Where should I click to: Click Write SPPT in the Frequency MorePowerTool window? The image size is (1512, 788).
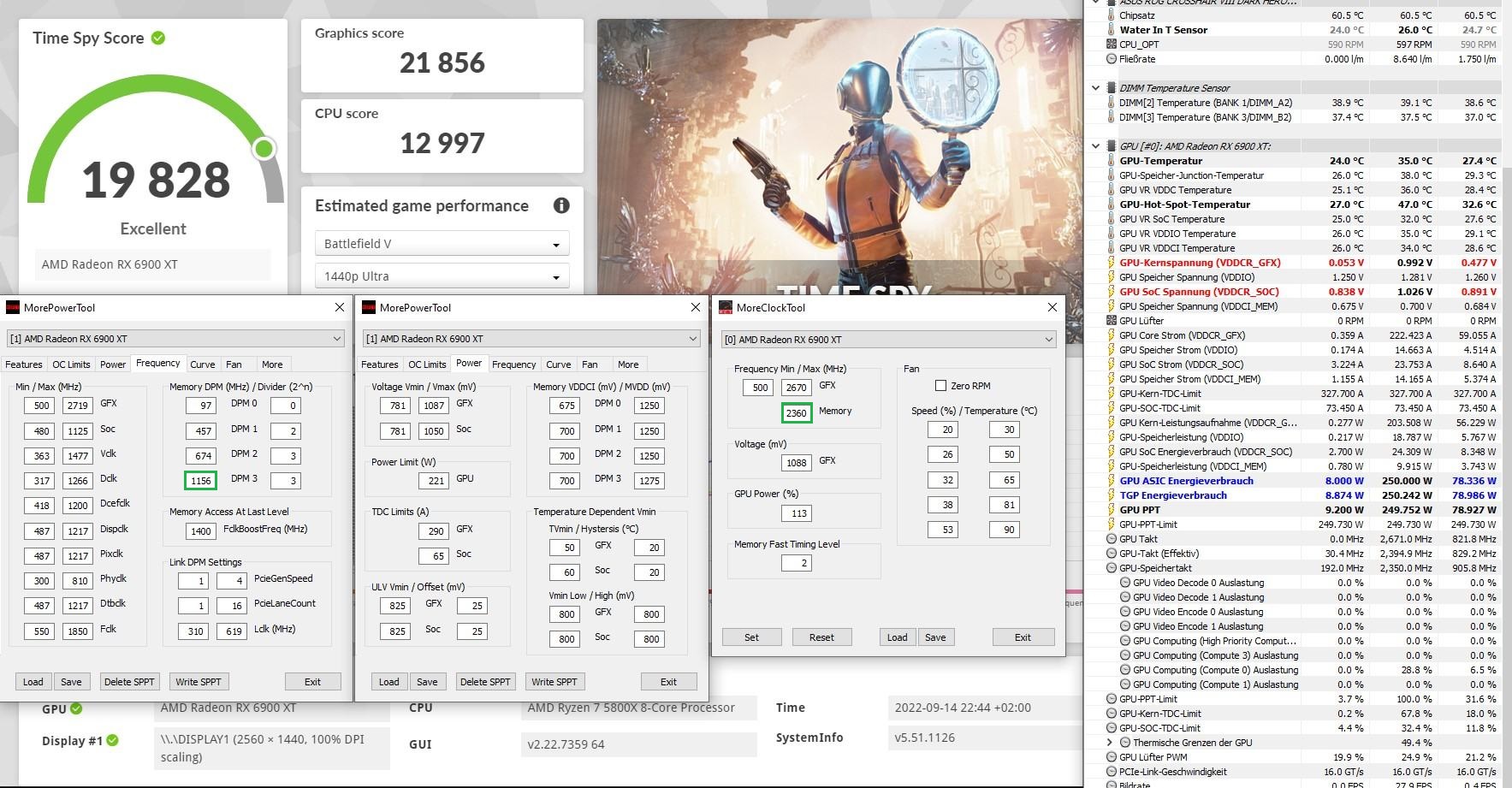tap(199, 682)
